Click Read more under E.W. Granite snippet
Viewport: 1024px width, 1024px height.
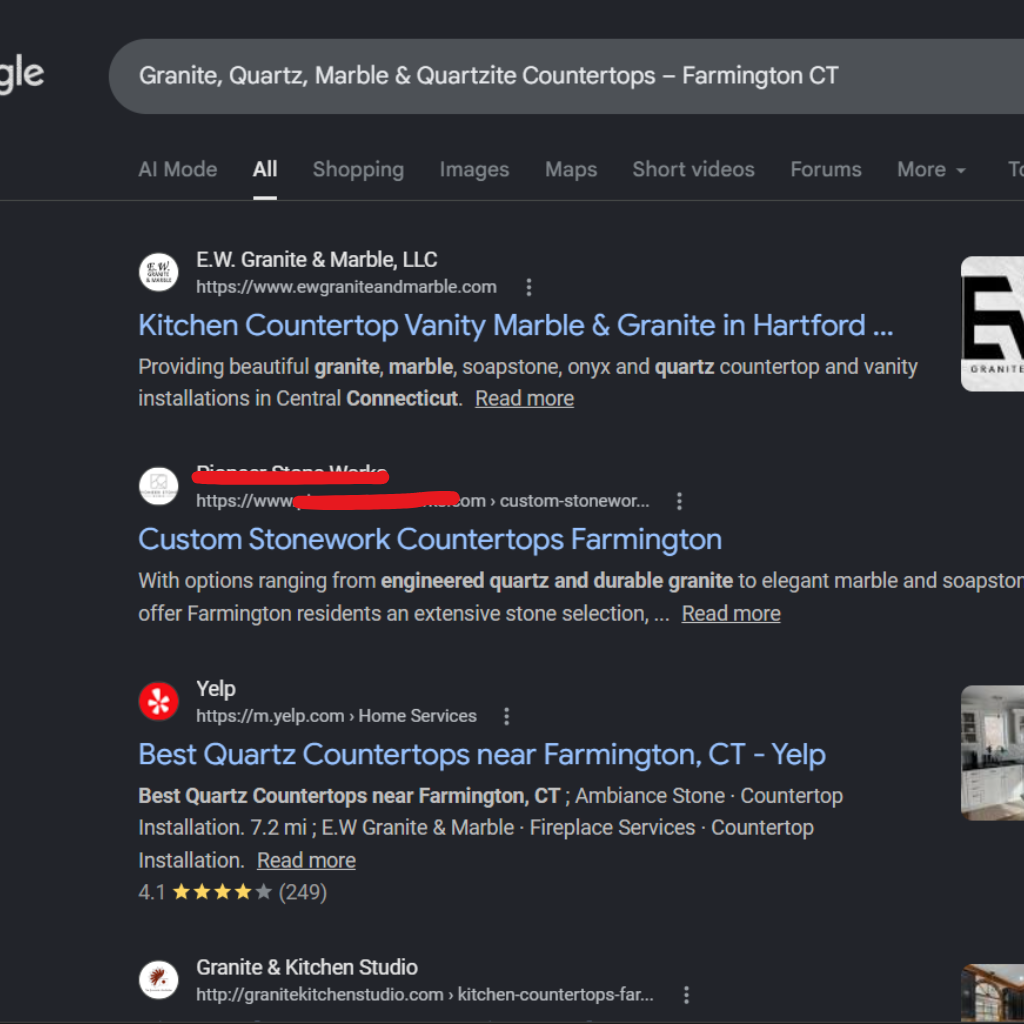click(x=524, y=398)
